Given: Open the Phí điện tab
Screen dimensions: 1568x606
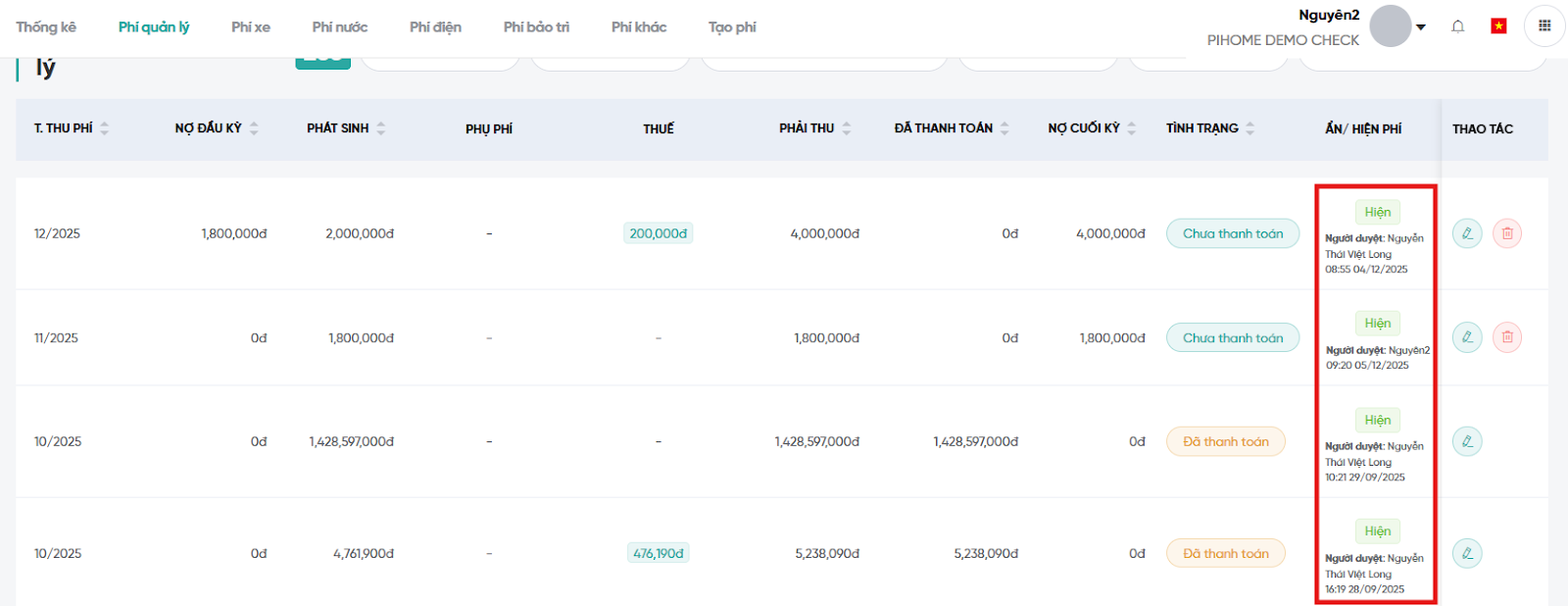Looking at the screenshot, I should click(435, 27).
